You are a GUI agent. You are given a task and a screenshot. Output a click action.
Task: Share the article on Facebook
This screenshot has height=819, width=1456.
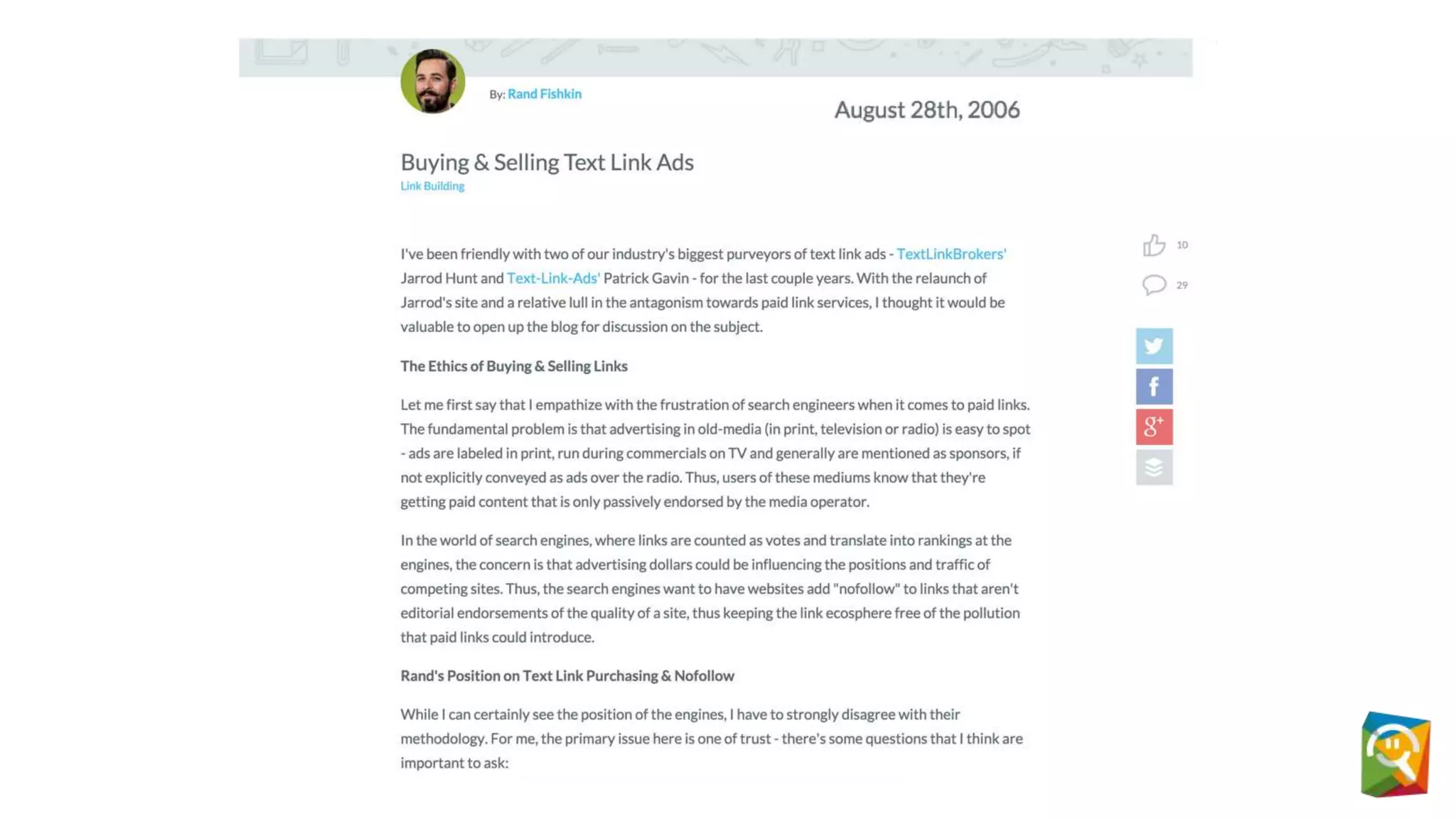tap(1153, 387)
